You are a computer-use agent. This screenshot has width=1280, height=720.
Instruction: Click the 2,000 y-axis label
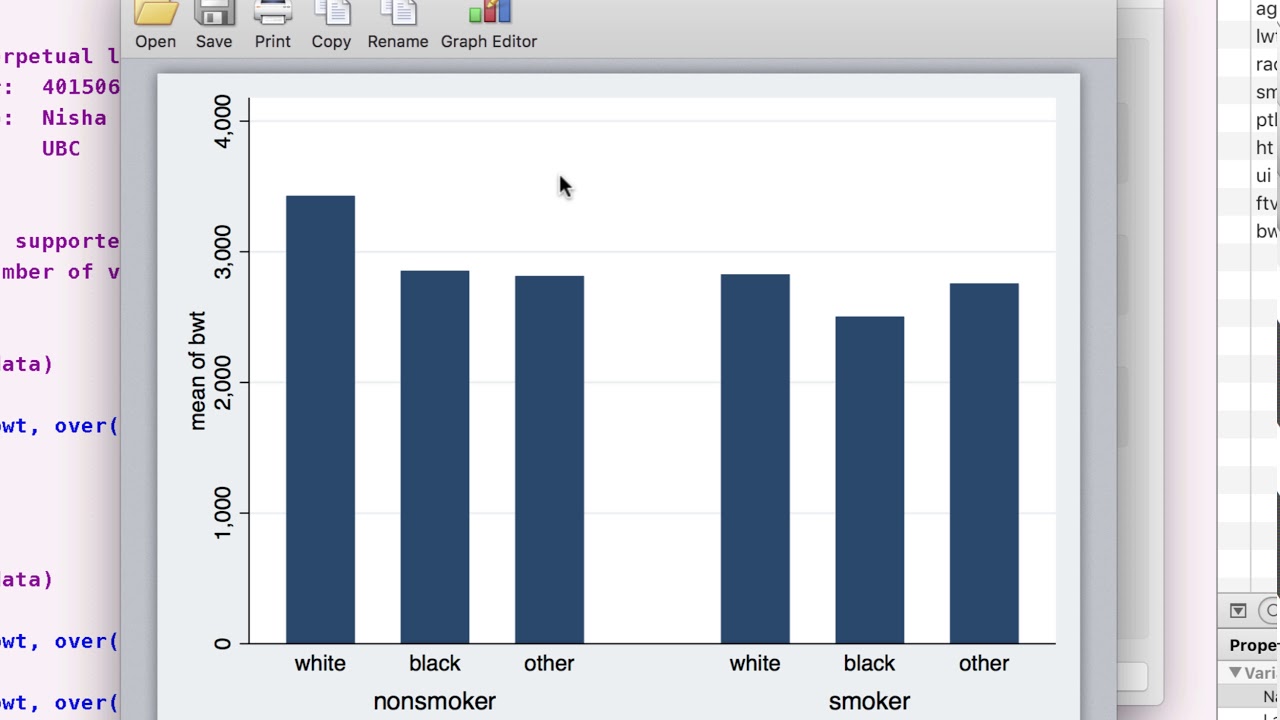point(222,383)
